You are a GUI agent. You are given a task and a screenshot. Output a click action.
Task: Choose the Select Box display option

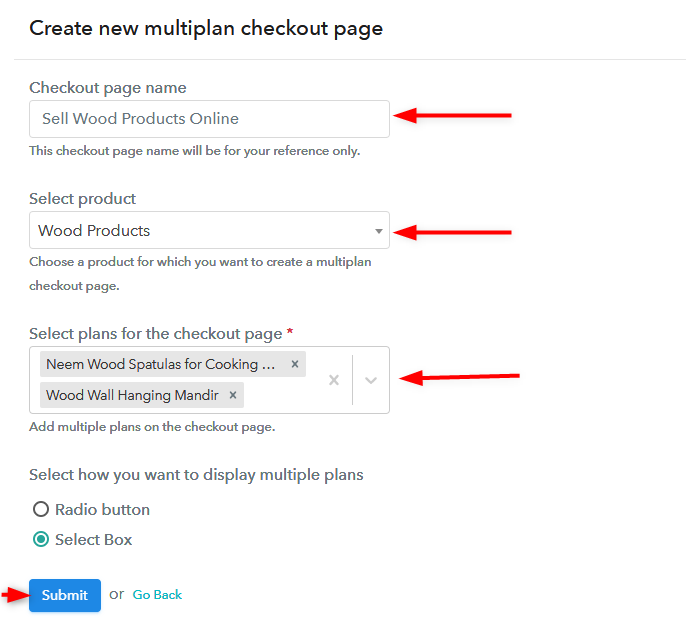tap(41, 539)
